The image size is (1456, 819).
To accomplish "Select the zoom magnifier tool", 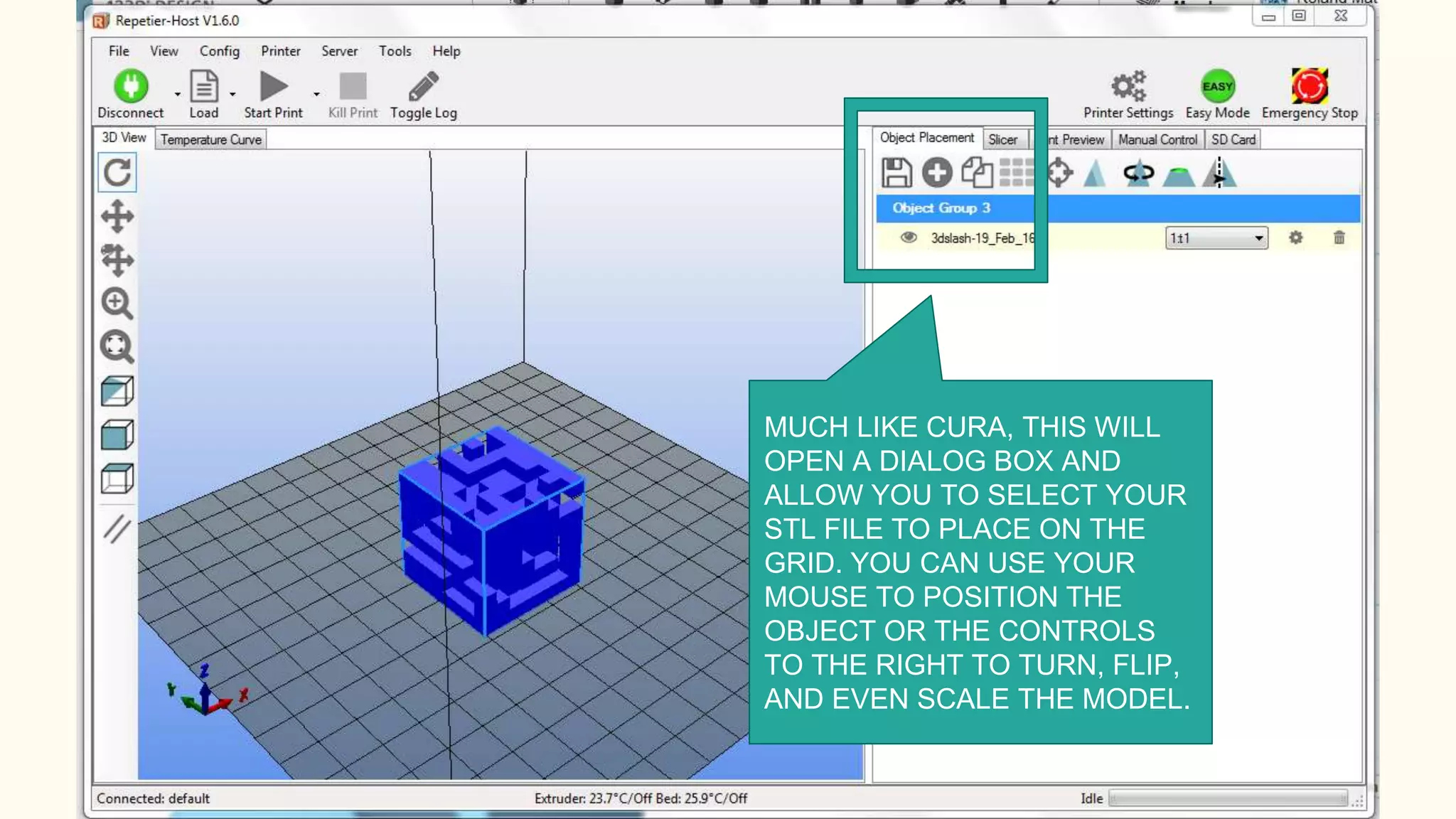I will click(117, 304).
